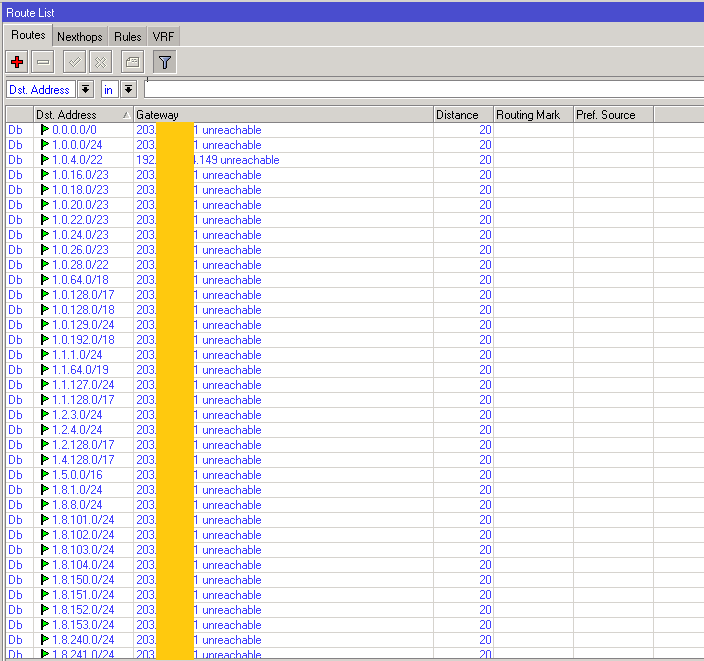Sort by the Distance column header
The width and height of the screenshot is (704, 661).
coord(463,115)
